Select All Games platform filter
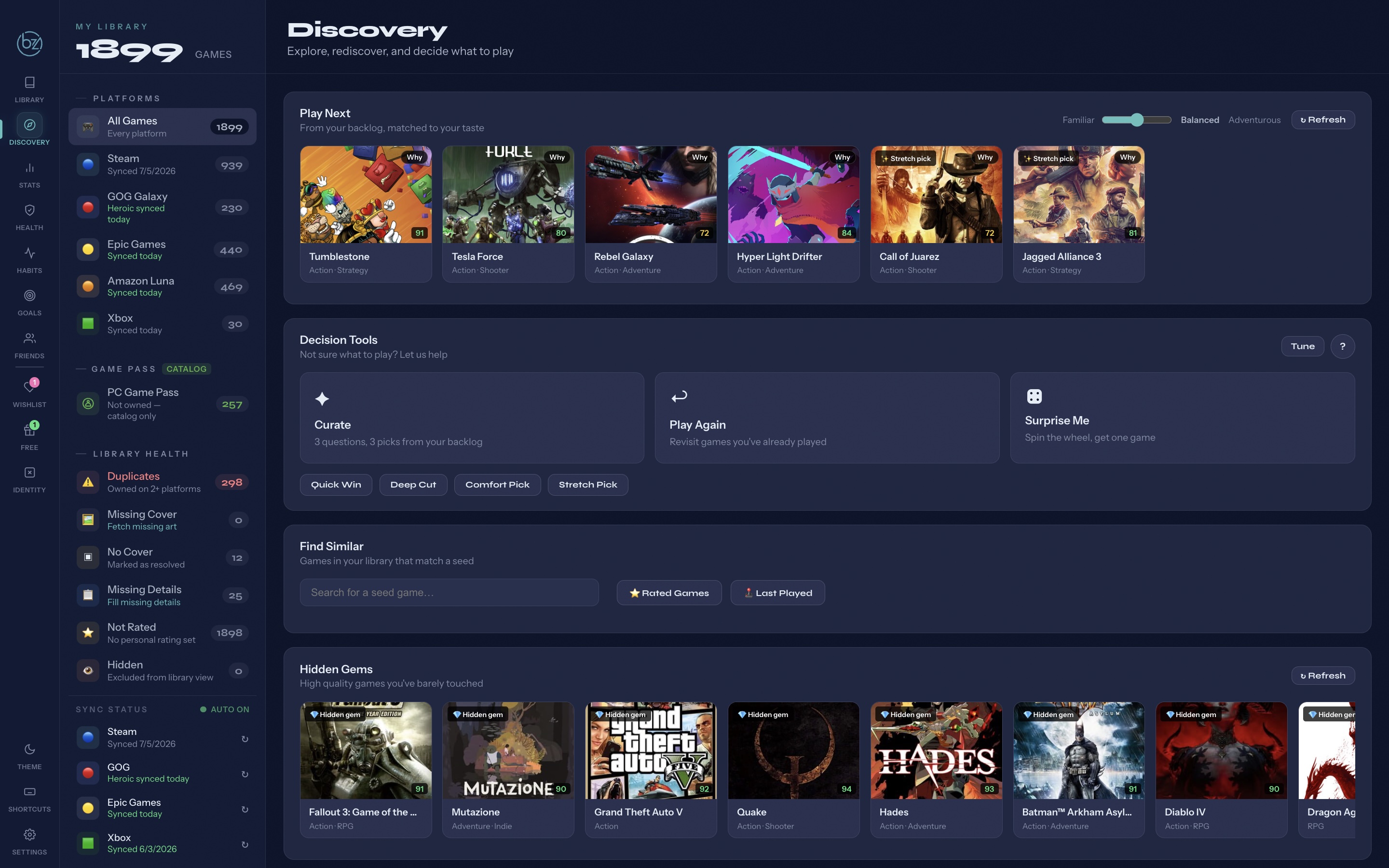This screenshot has height=868, width=1389. (163, 127)
